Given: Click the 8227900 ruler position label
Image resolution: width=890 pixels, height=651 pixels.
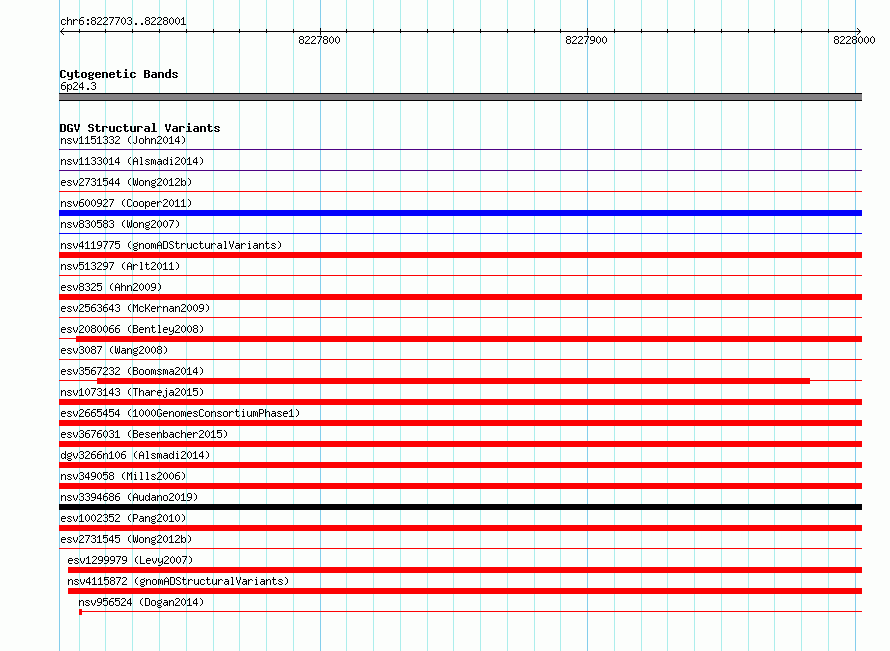Looking at the screenshot, I should pos(586,40).
